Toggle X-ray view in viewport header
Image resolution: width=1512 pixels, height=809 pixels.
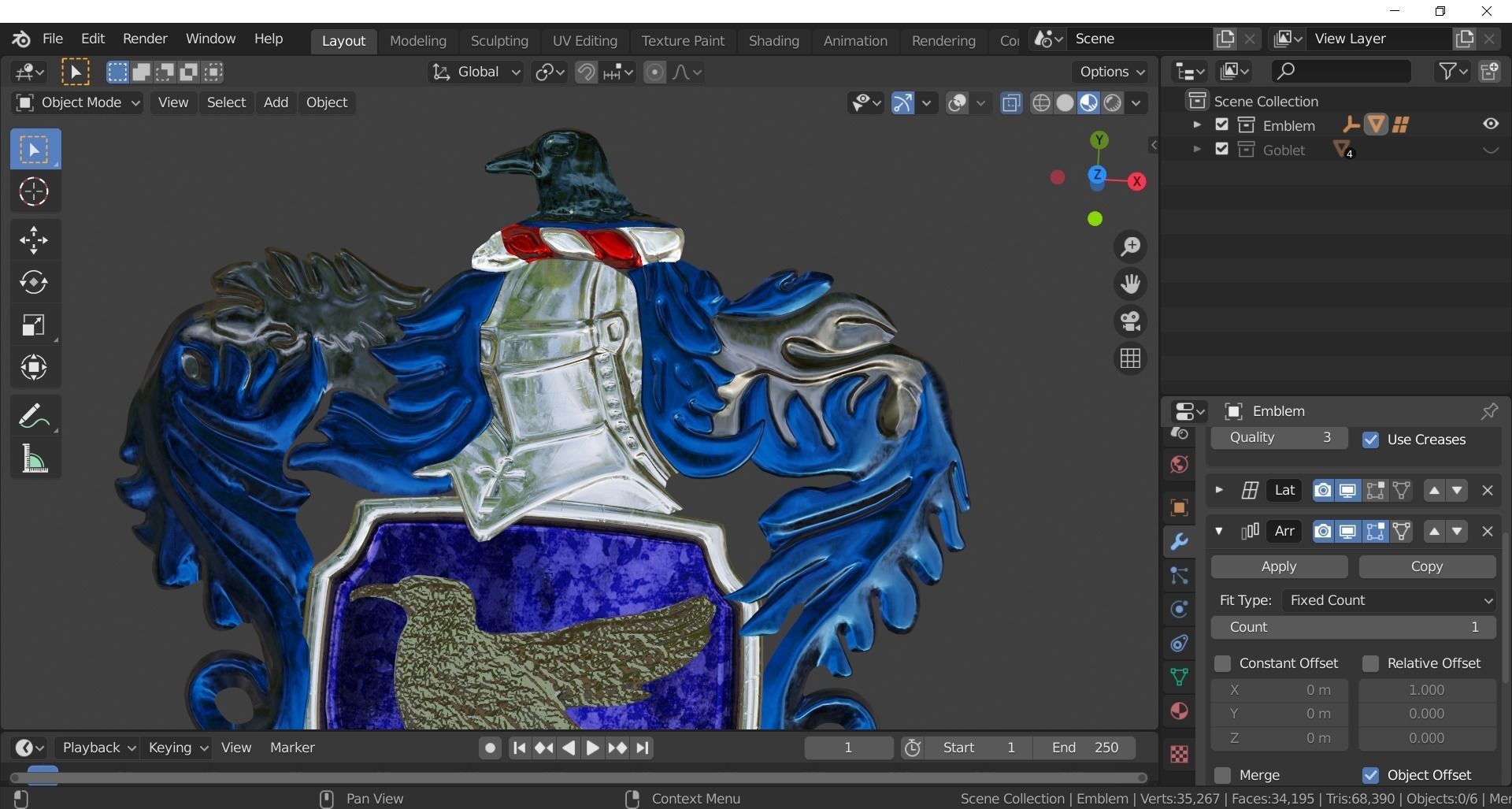[1011, 103]
